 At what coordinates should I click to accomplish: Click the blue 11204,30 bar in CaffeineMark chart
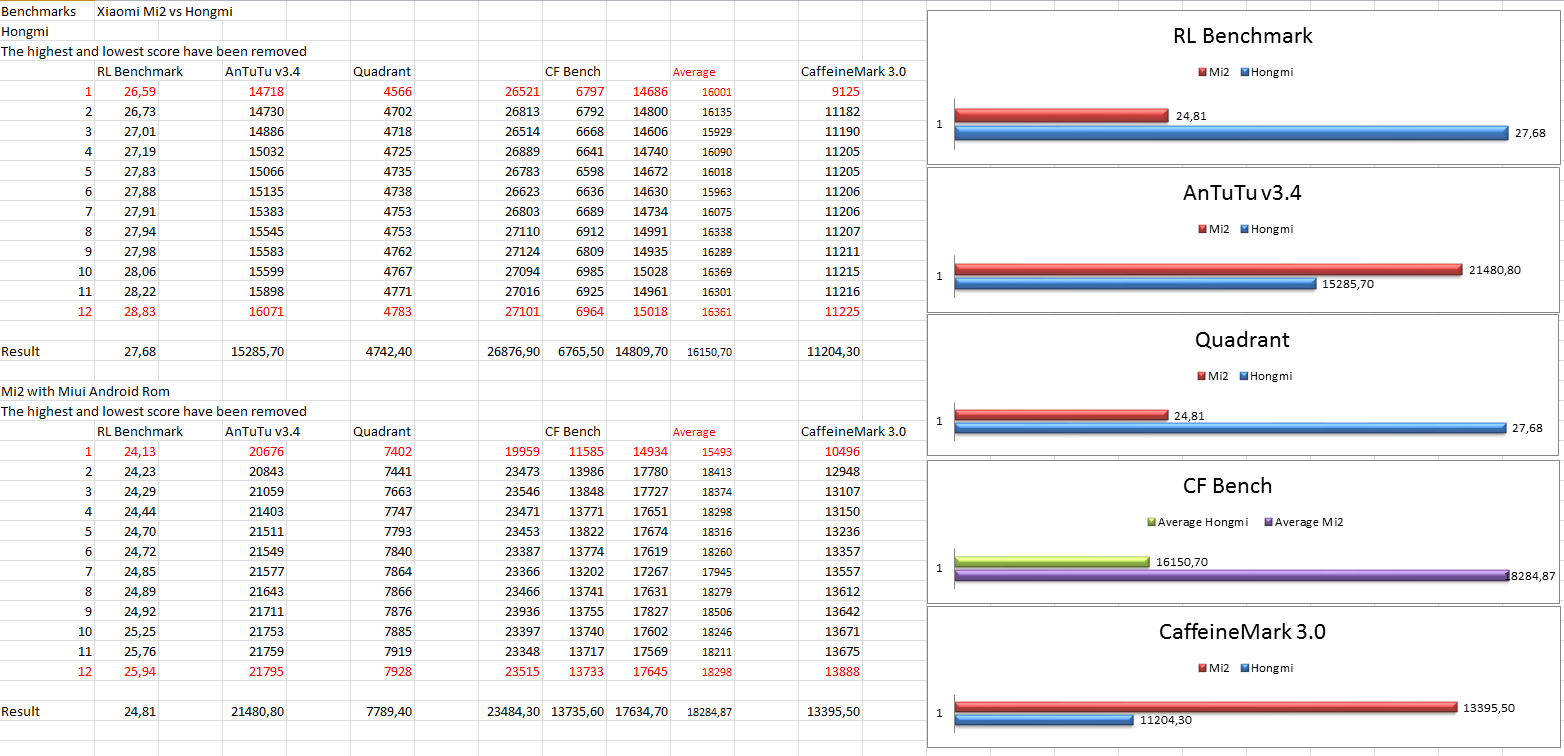(1044, 720)
